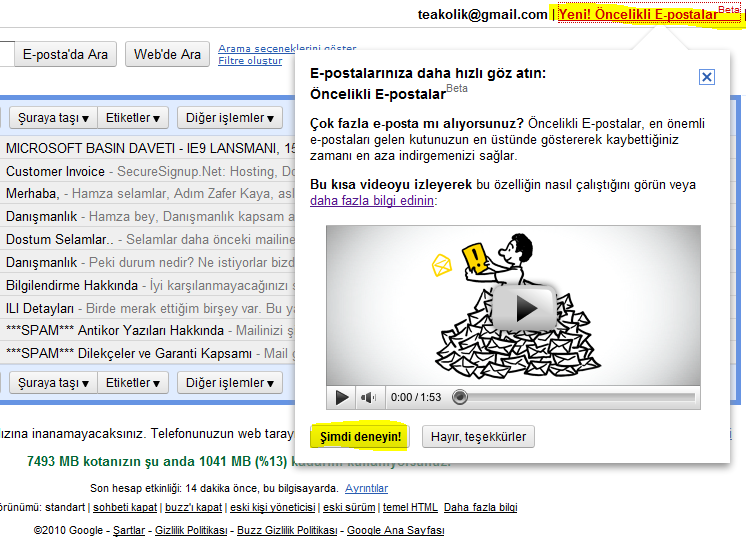Open the Dostum Selamlar.. email
The width and height of the screenshot is (746, 541).
coord(147,239)
